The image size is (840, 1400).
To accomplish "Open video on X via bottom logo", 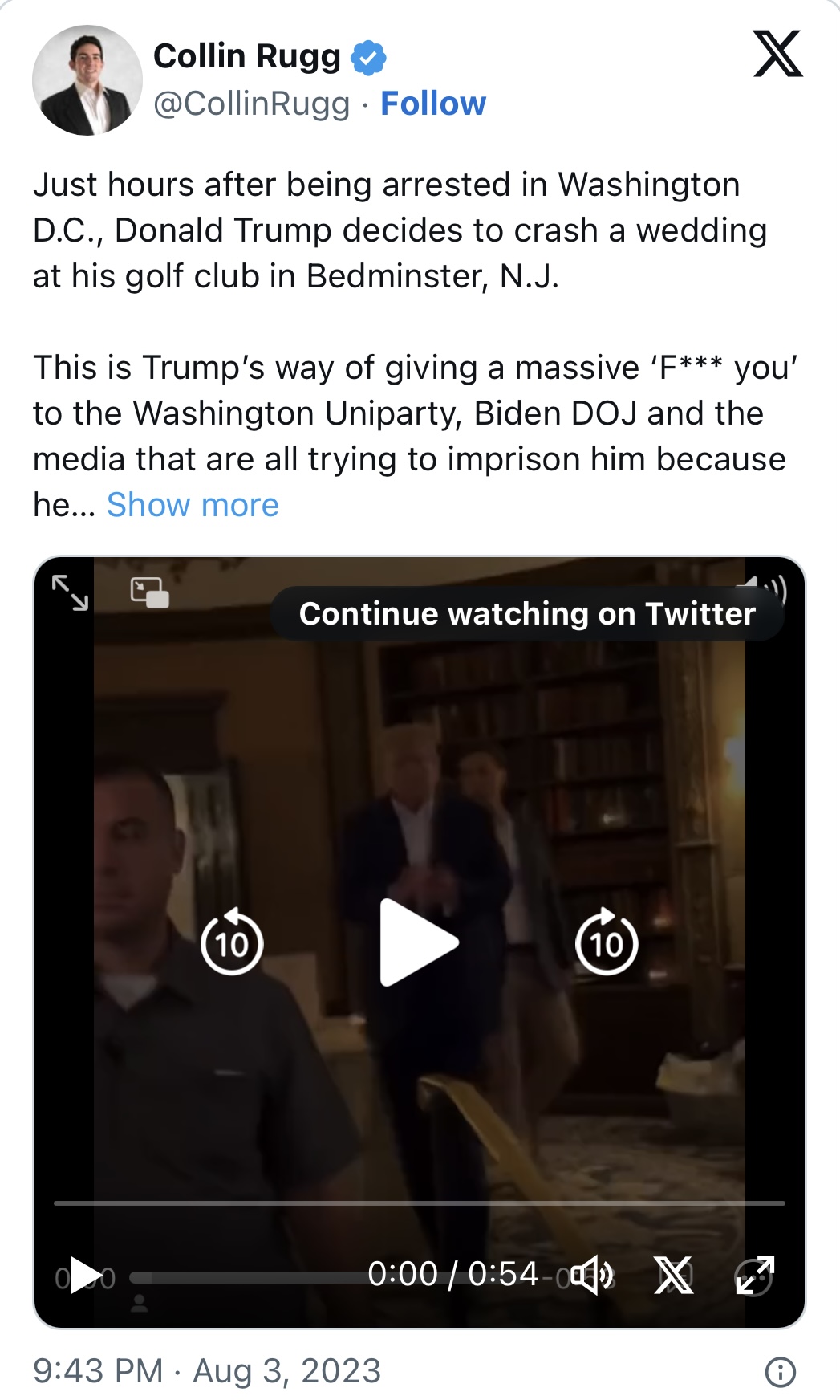I will pyautogui.click(x=673, y=1275).
